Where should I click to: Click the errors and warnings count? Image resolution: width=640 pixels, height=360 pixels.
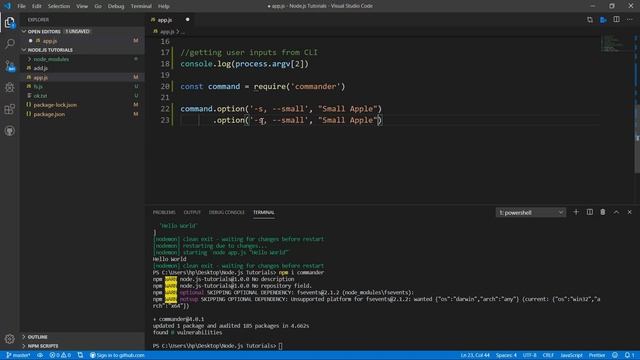pos(60,355)
